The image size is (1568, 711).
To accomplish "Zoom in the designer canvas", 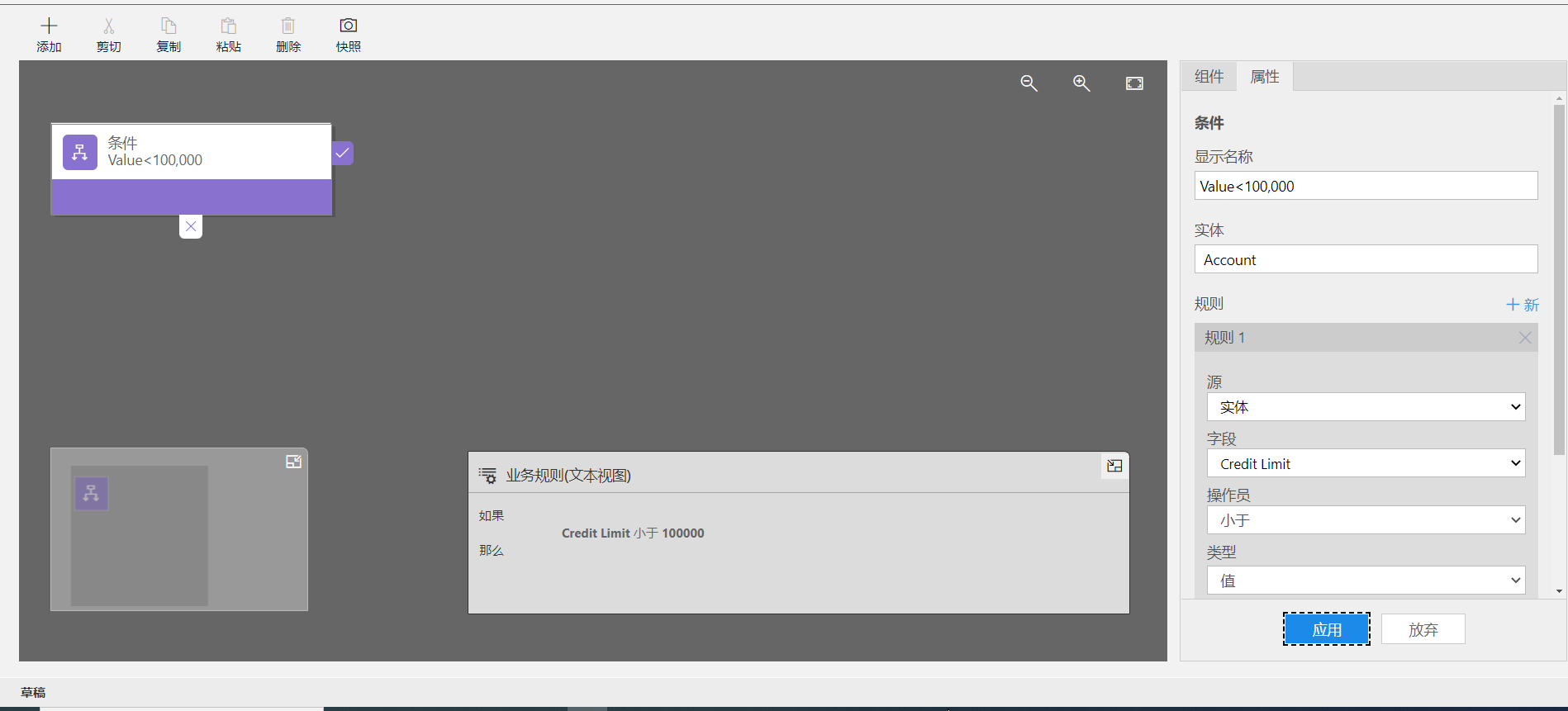I will tap(1081, 83).
